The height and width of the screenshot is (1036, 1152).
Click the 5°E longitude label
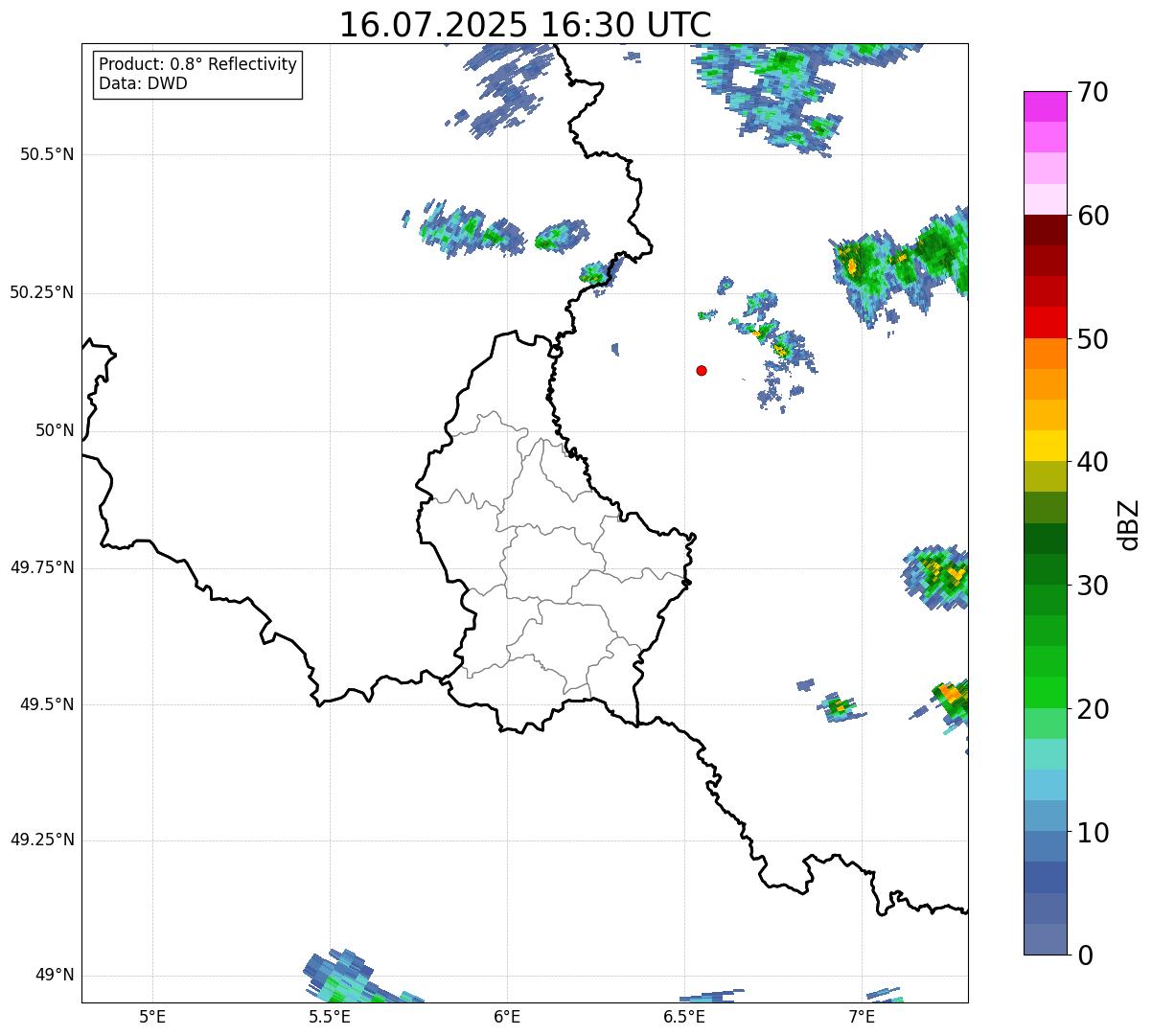[x=152, y=1016]
